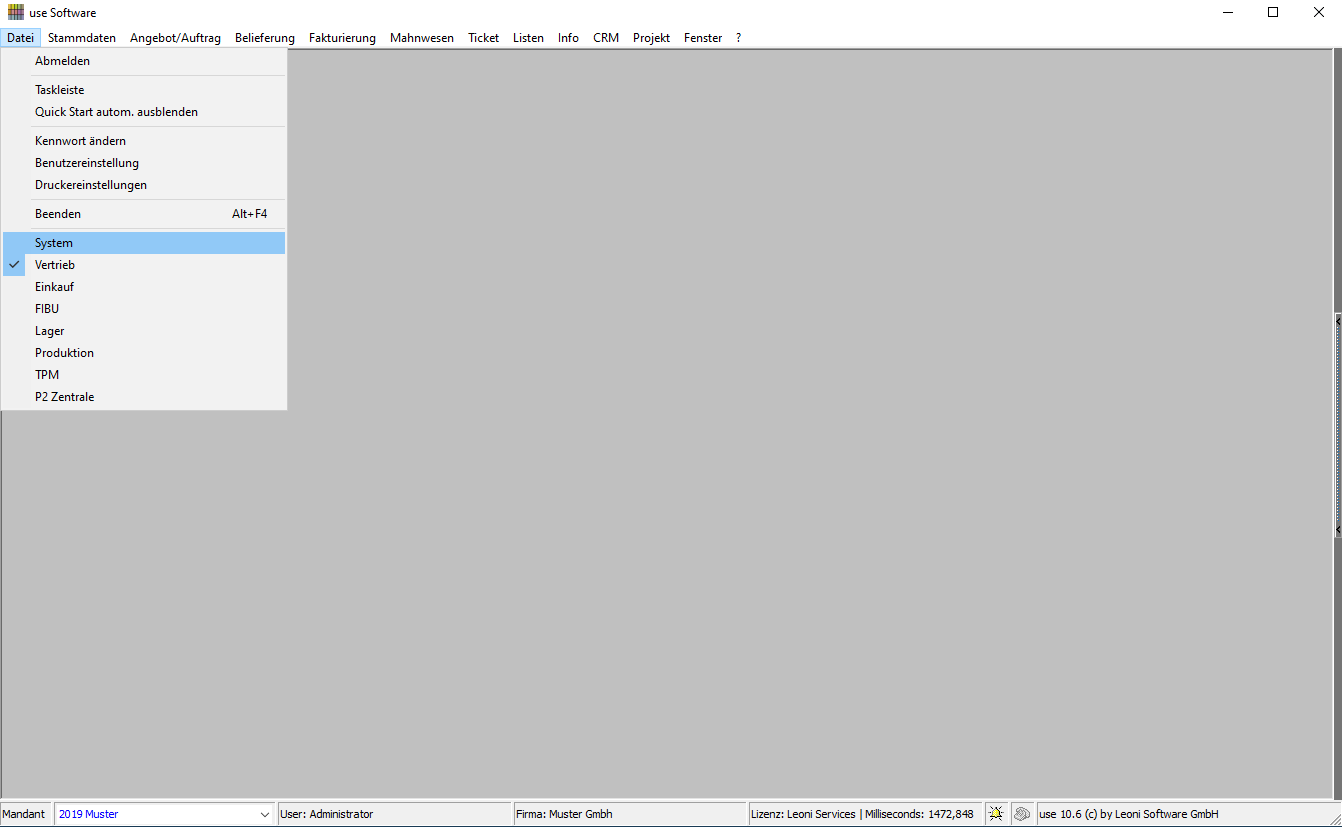Viewport: 1342px width, 827px height.
Task: Click the grey coins icon in status bar
Action: point(1022,814)
